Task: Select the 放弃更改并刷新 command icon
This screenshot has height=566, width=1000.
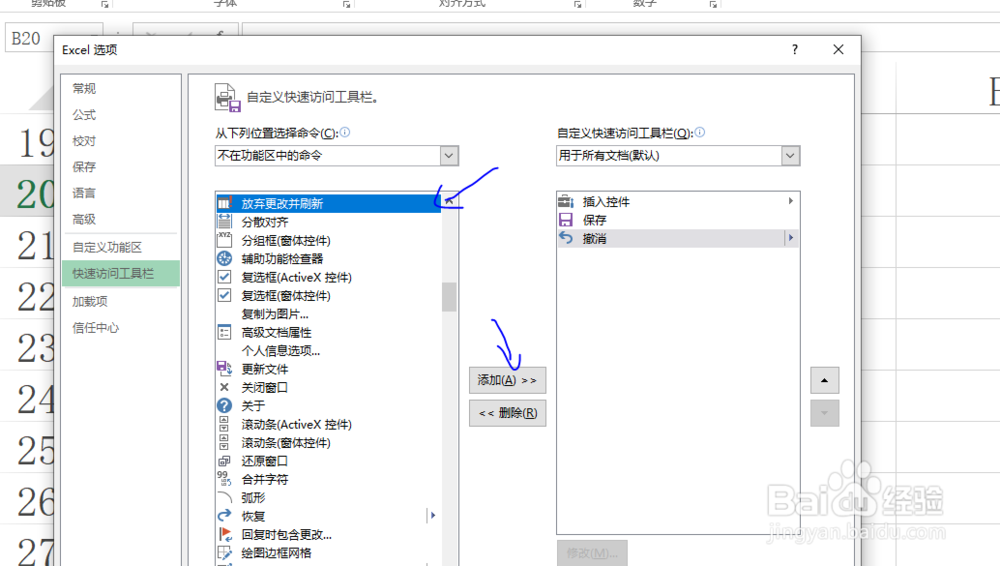Action: coord(224,203)
